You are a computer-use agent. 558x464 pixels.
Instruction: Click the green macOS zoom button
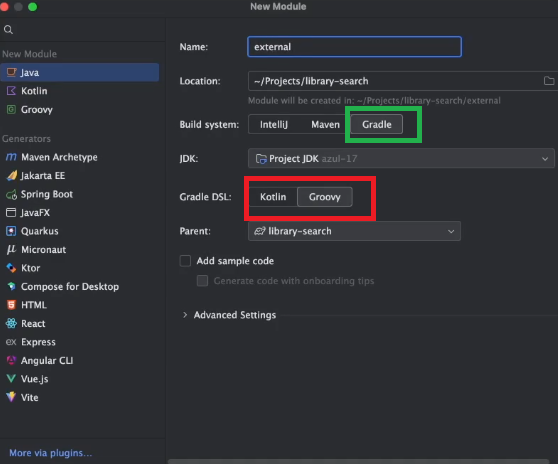[x=32, y=7]
